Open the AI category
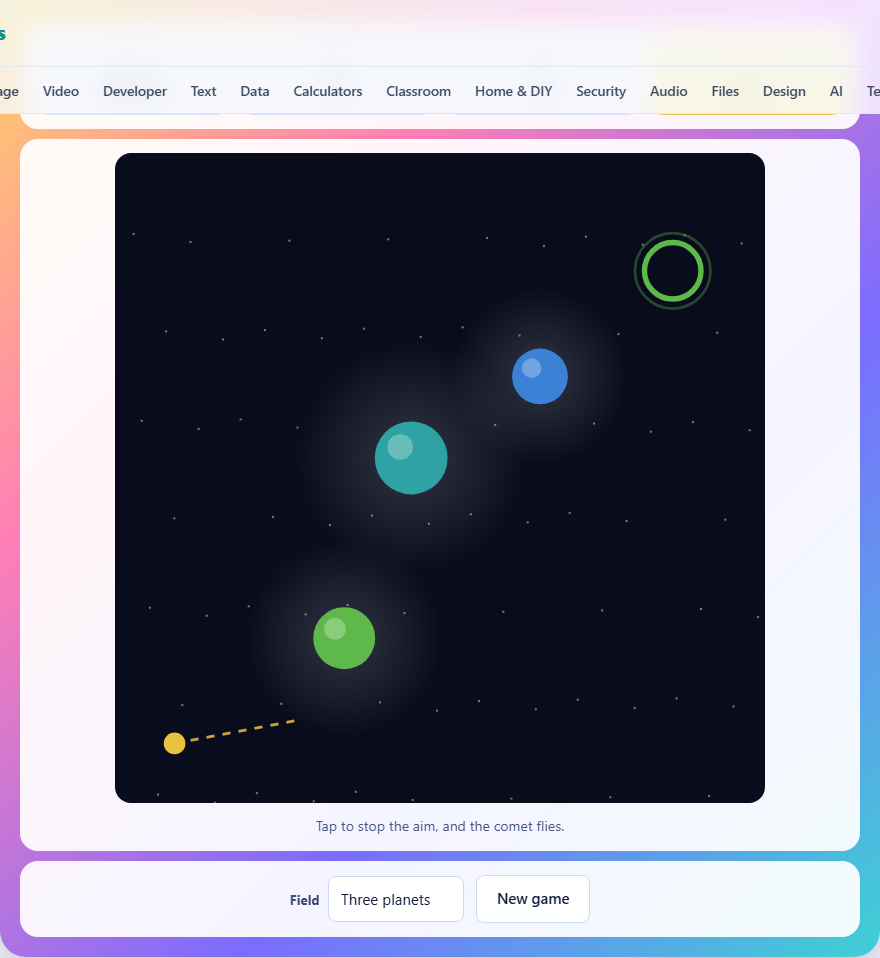Screen dimensions: 880x958 coord(835,92)
